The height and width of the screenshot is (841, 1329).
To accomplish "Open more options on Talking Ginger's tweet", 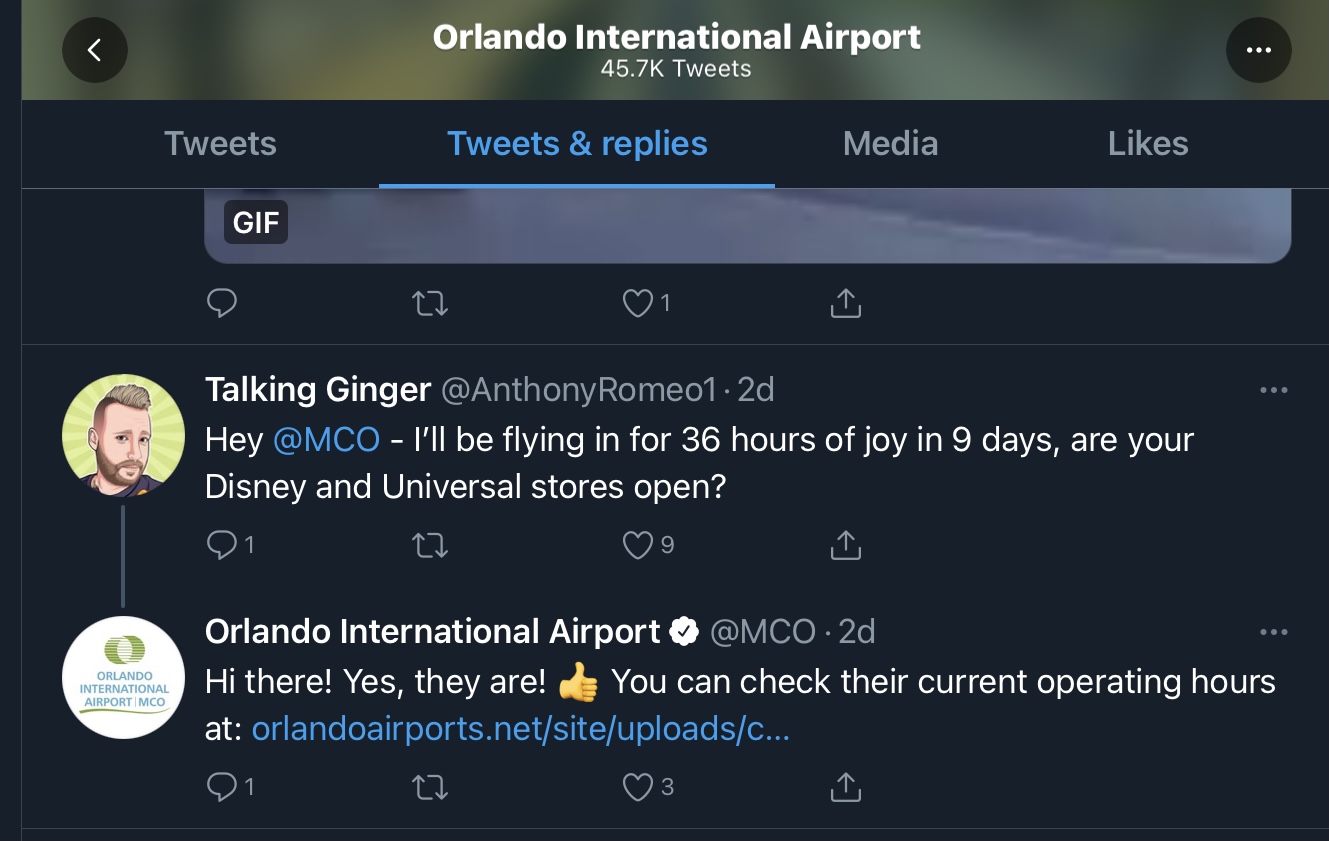I will pos(1273,390).
